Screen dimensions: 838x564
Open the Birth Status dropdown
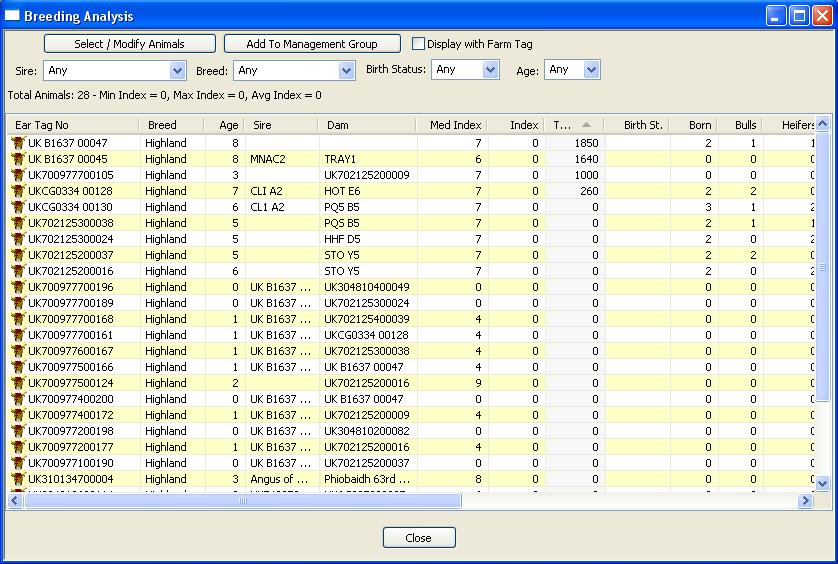point(490,70)
